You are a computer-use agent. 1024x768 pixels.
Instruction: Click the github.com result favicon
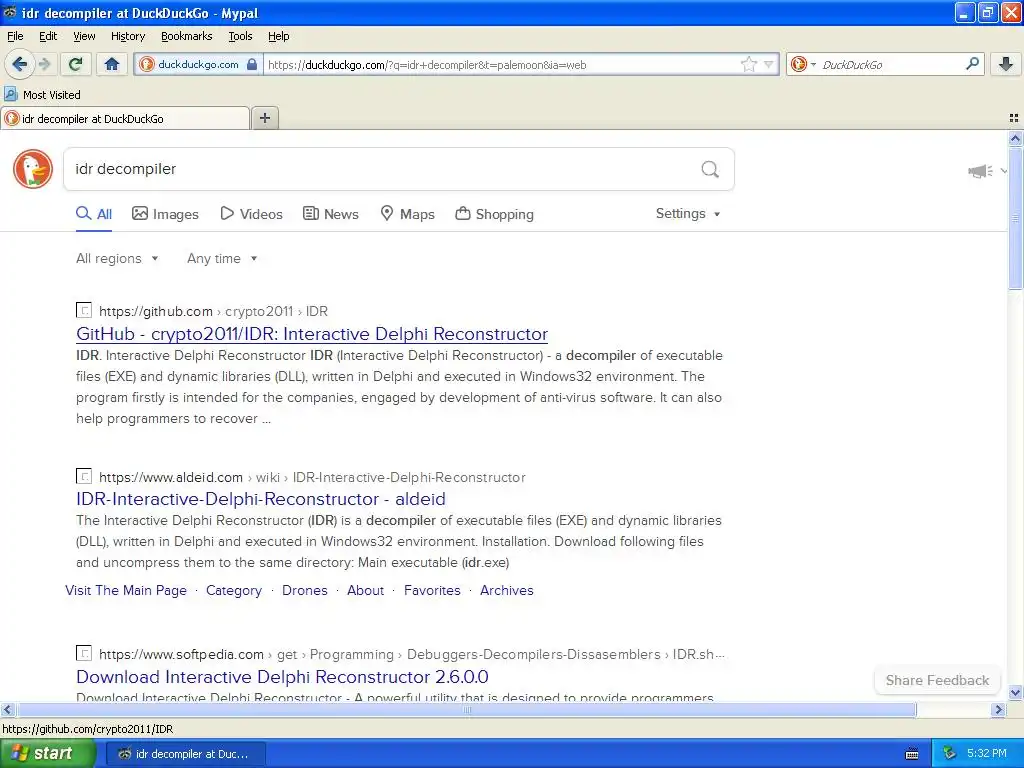pyautogui.click(x=84, y=310)
